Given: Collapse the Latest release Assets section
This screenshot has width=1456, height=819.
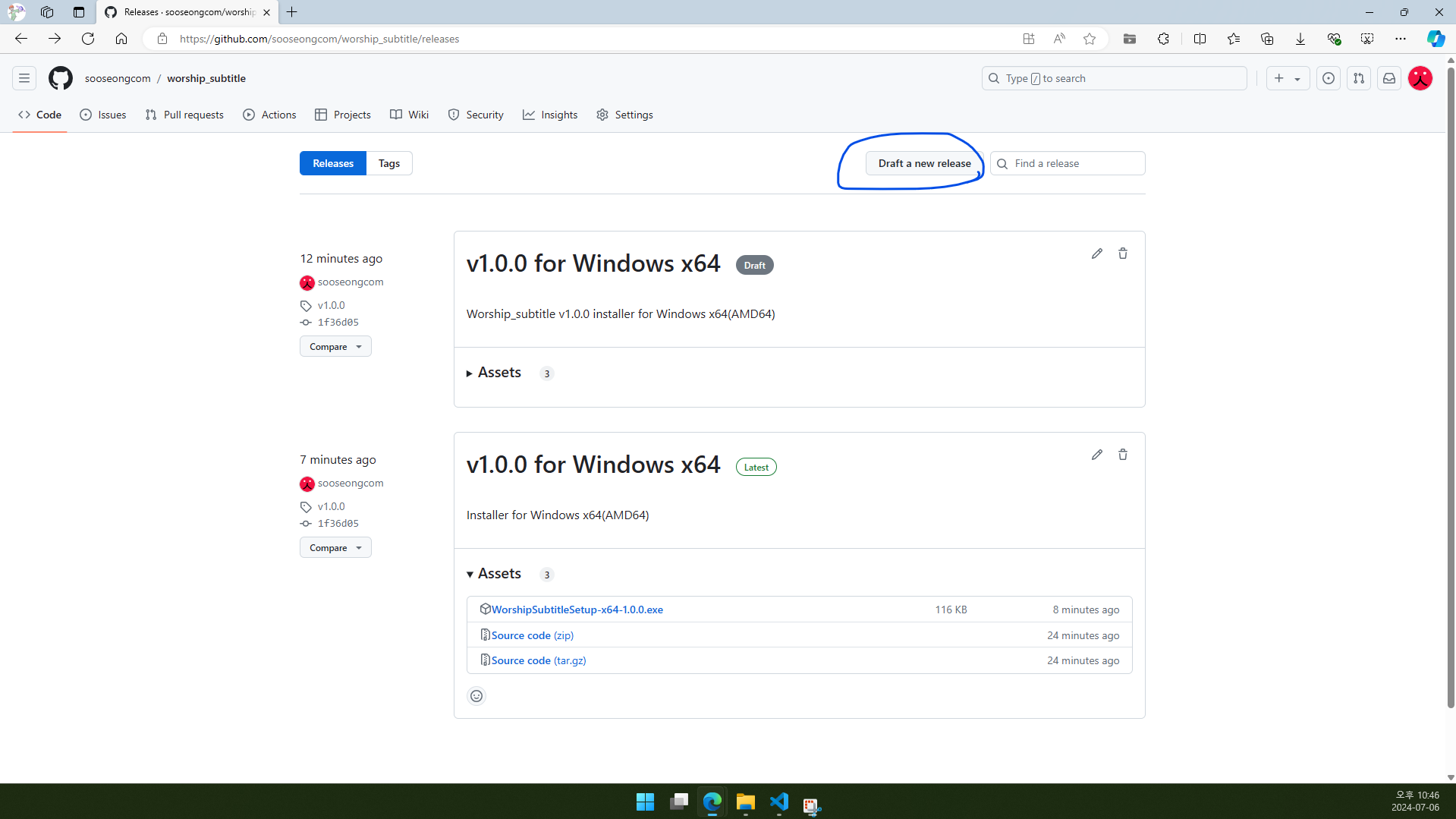Looking at the screenshot, I should (x=494, y=574).
